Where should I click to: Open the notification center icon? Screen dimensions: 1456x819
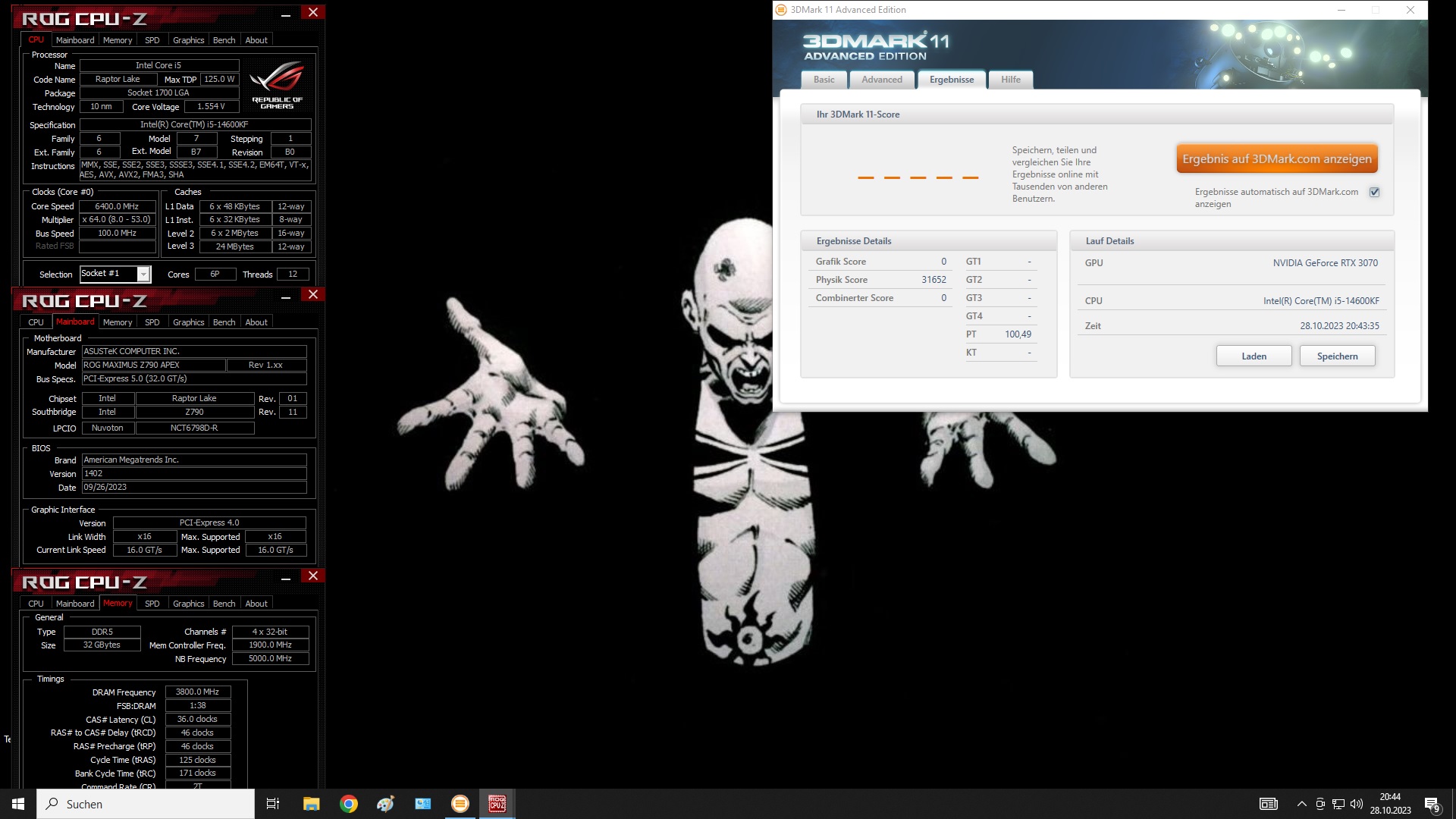pos(1432,804)
